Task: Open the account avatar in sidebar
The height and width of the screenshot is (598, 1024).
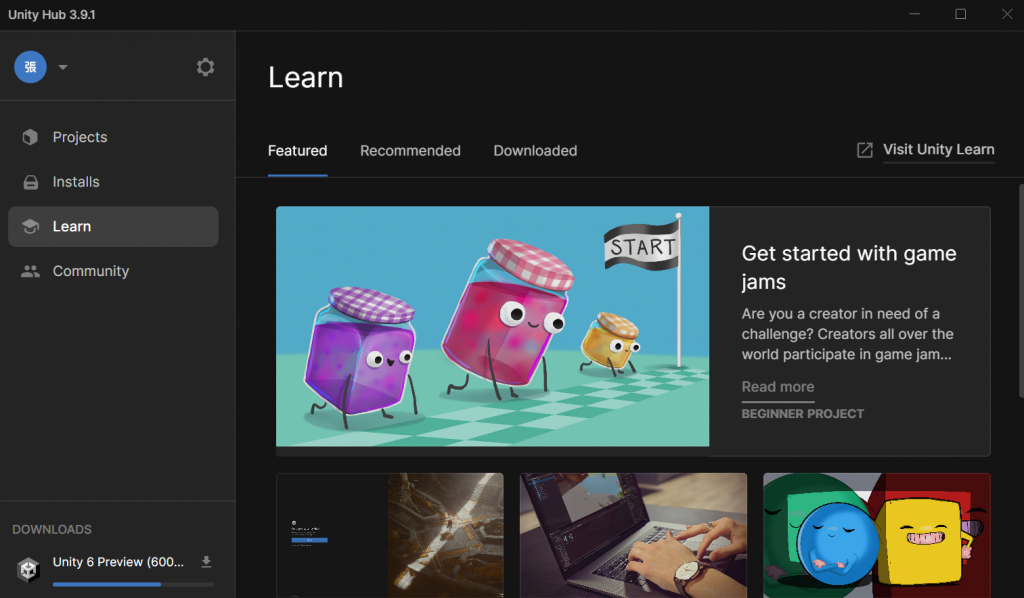Action: [31, 67]
